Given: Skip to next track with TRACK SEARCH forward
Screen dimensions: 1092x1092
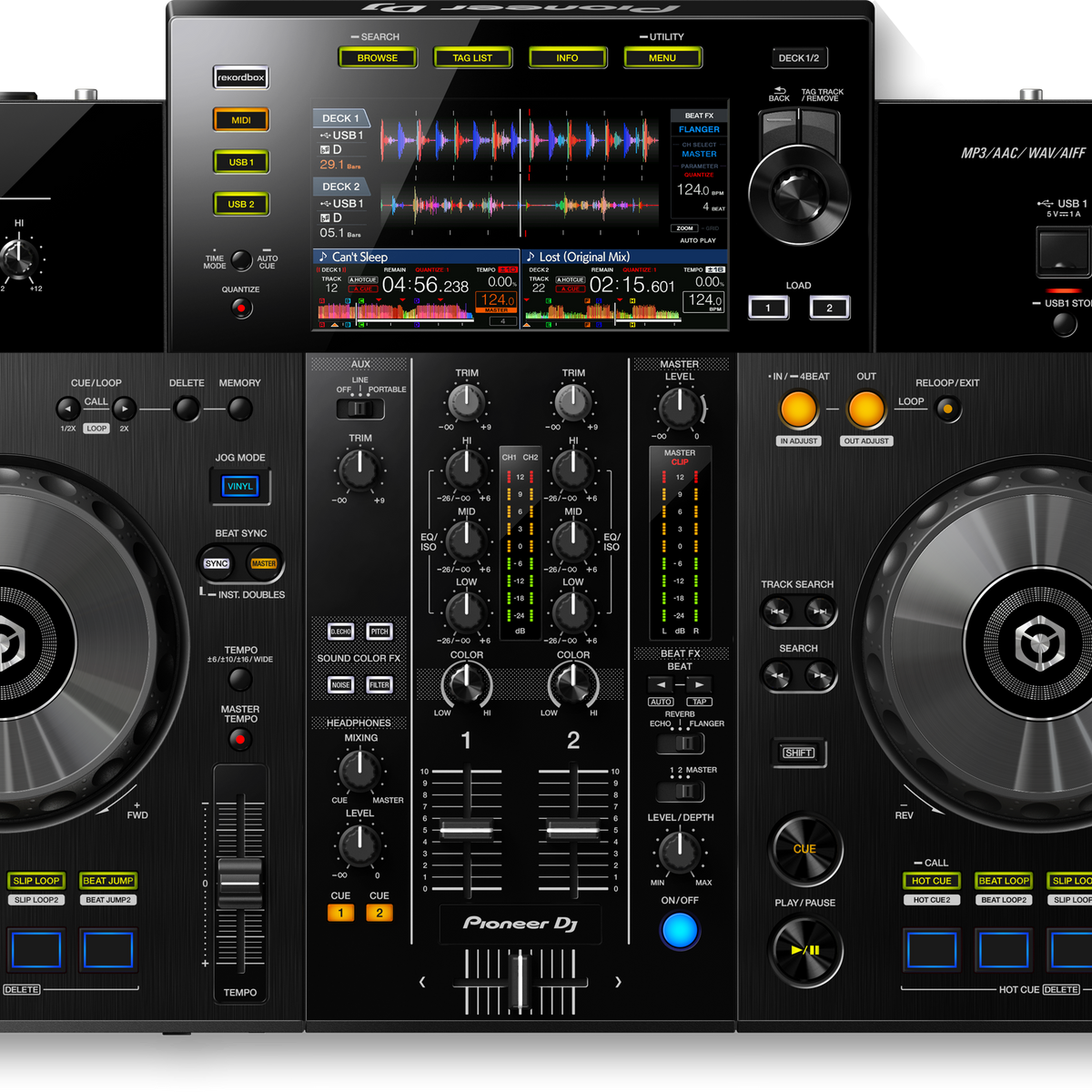Looking at the screenshot, I should pyautogui.click(x=820, y=612).
